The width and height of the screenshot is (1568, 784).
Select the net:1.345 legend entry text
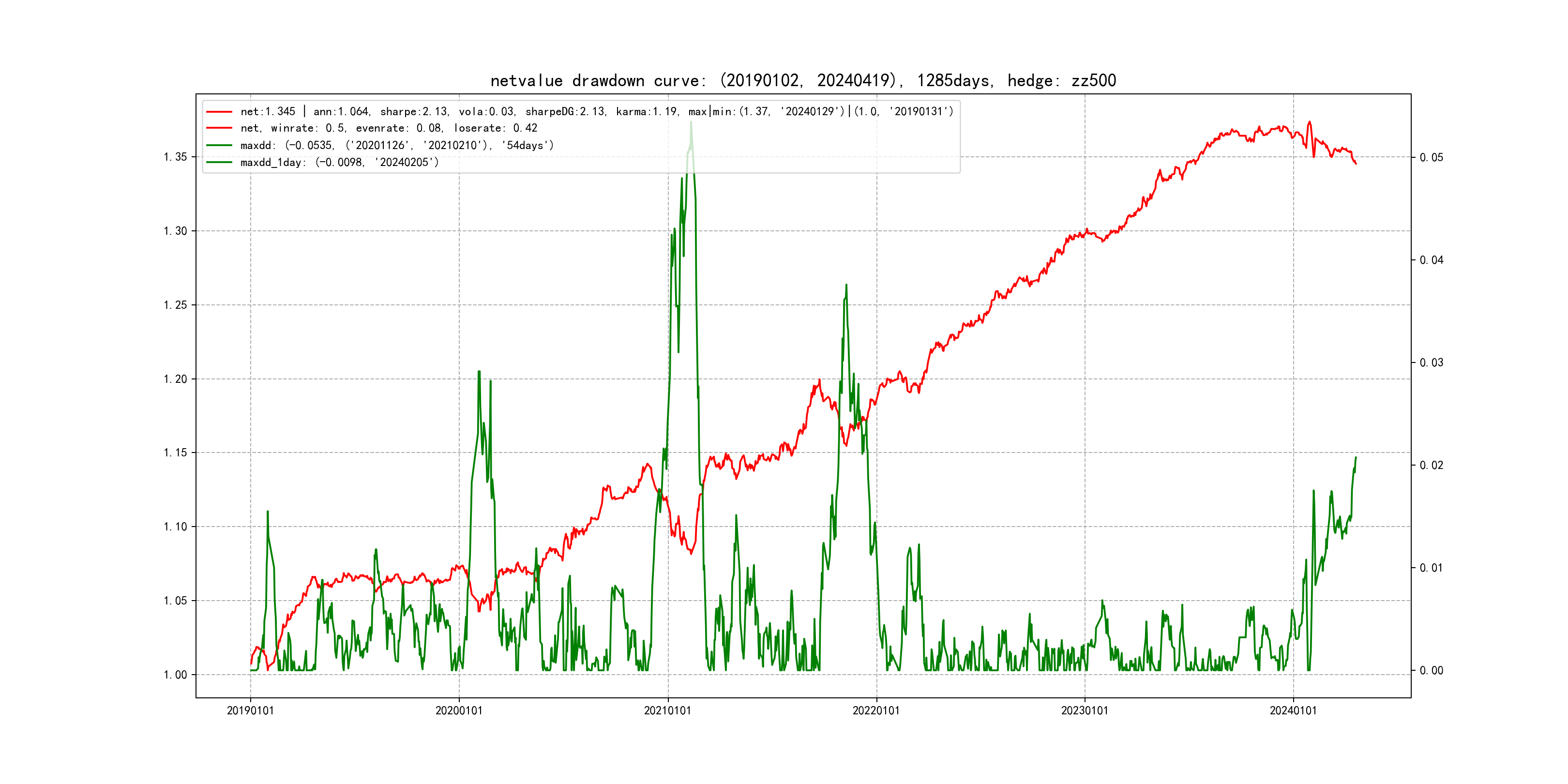[597, 111]
